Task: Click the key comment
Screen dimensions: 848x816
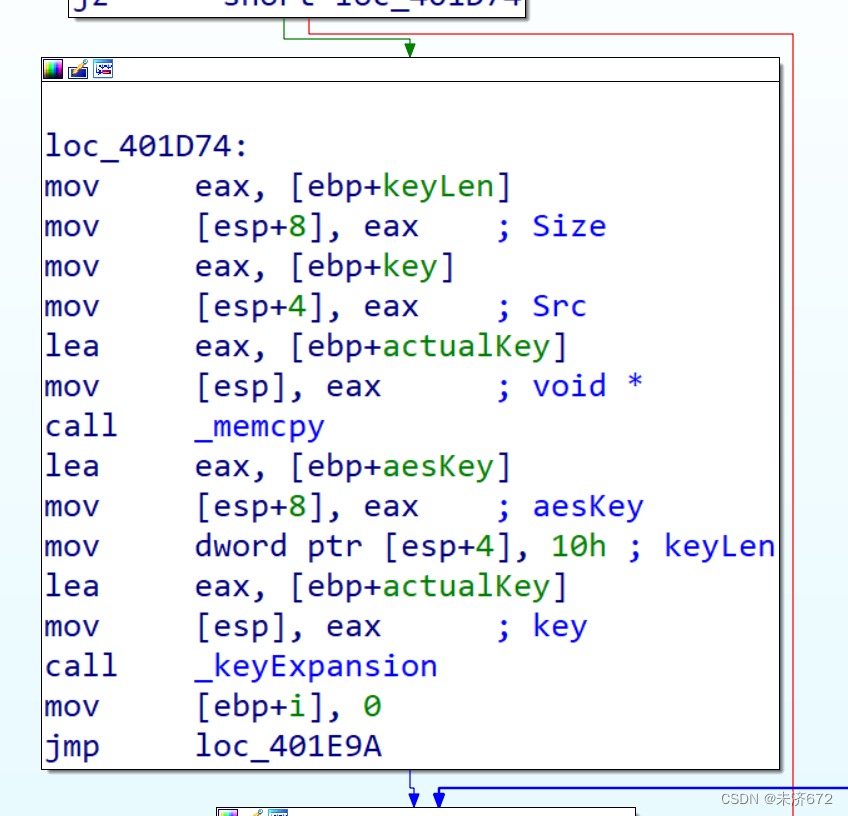Action: click(x=560, y=627)
